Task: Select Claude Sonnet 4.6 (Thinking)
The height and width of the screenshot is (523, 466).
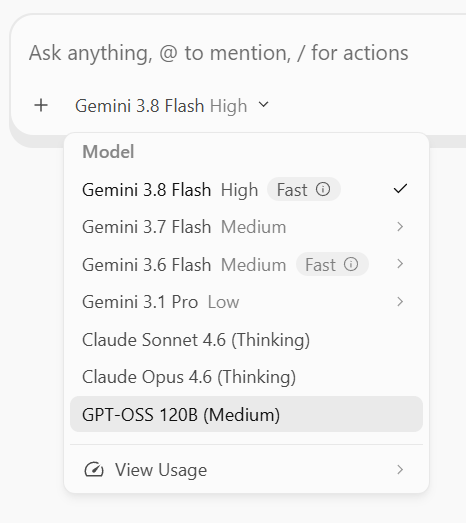Action: coord(246,340)
